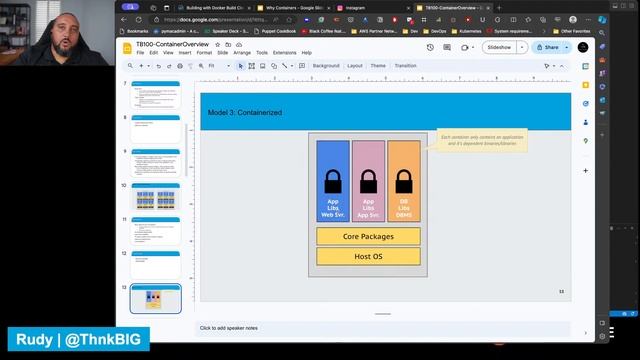Open the side panel calendar icon
Screen dimensions: 640x360
click(x=585, y=66)
